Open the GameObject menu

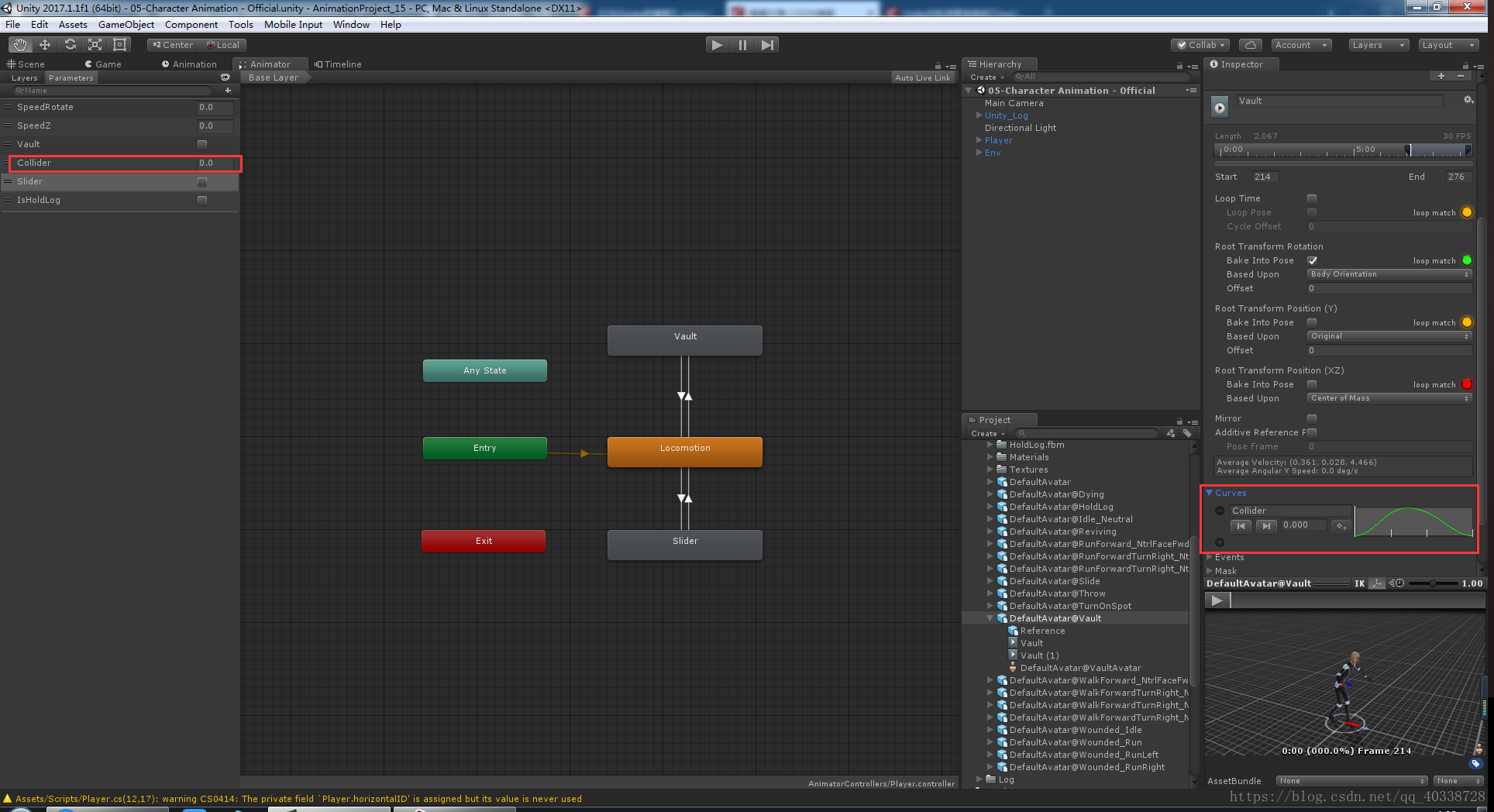click(126, 25)
